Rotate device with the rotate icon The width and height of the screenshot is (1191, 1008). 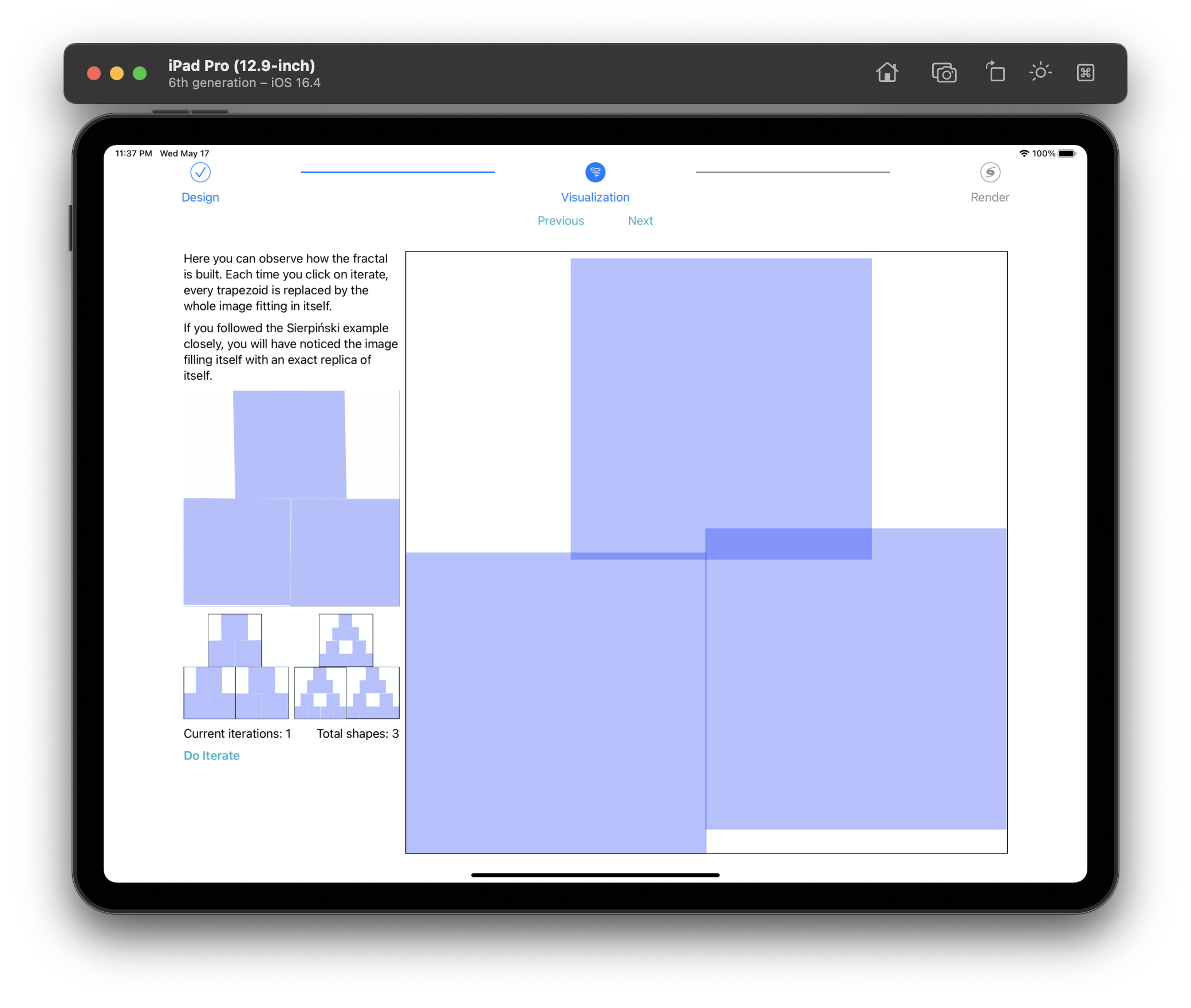point(995,73)
